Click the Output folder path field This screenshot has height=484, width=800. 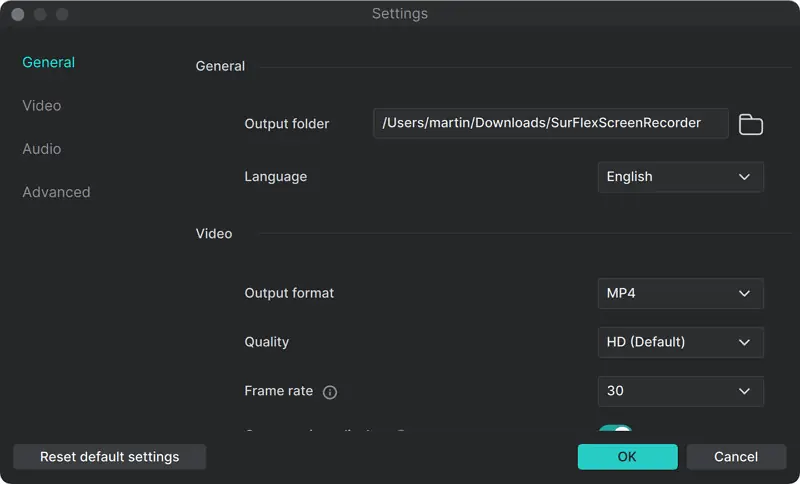click(551, 123)
